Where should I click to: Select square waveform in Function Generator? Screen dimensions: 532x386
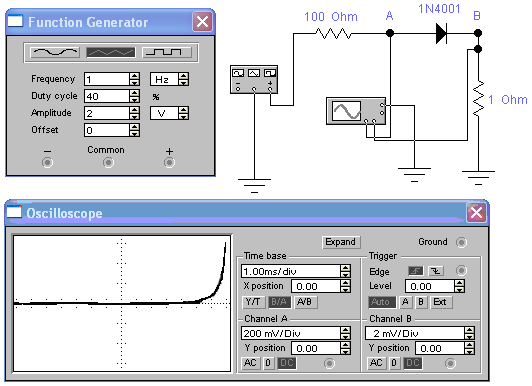(167, 52)
